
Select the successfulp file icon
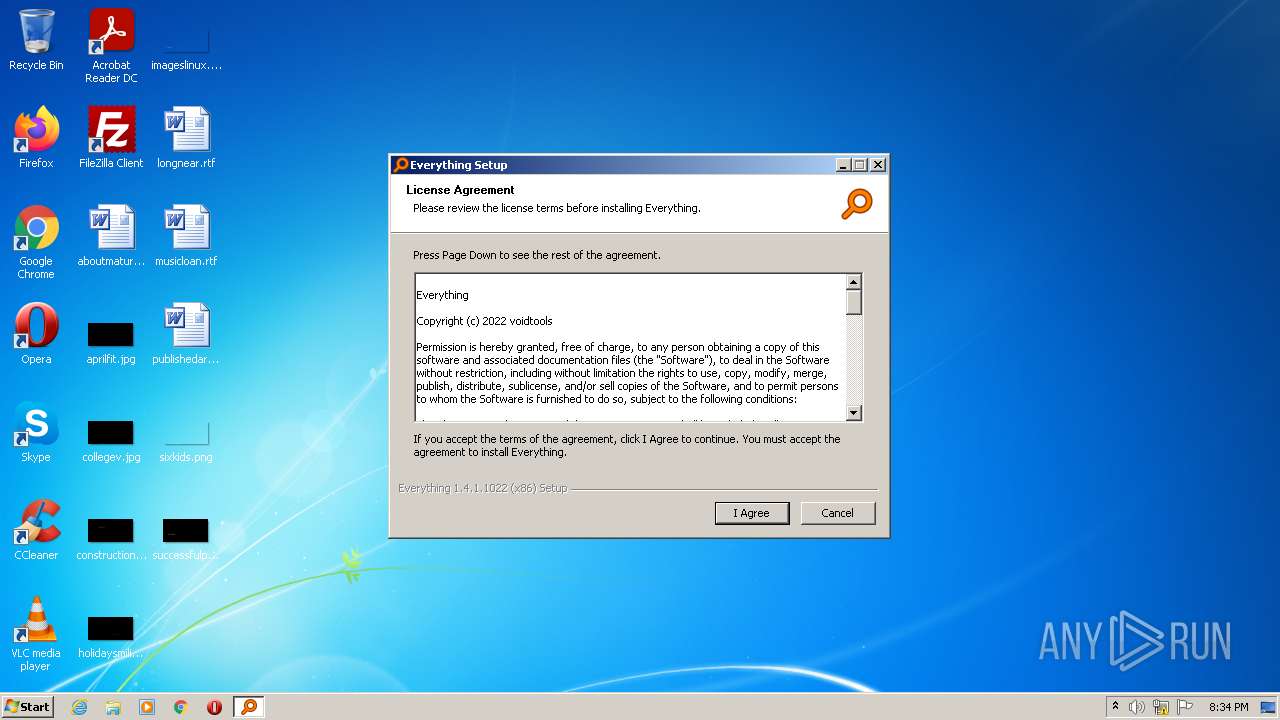pyautogui.click(x=186, y=537)
